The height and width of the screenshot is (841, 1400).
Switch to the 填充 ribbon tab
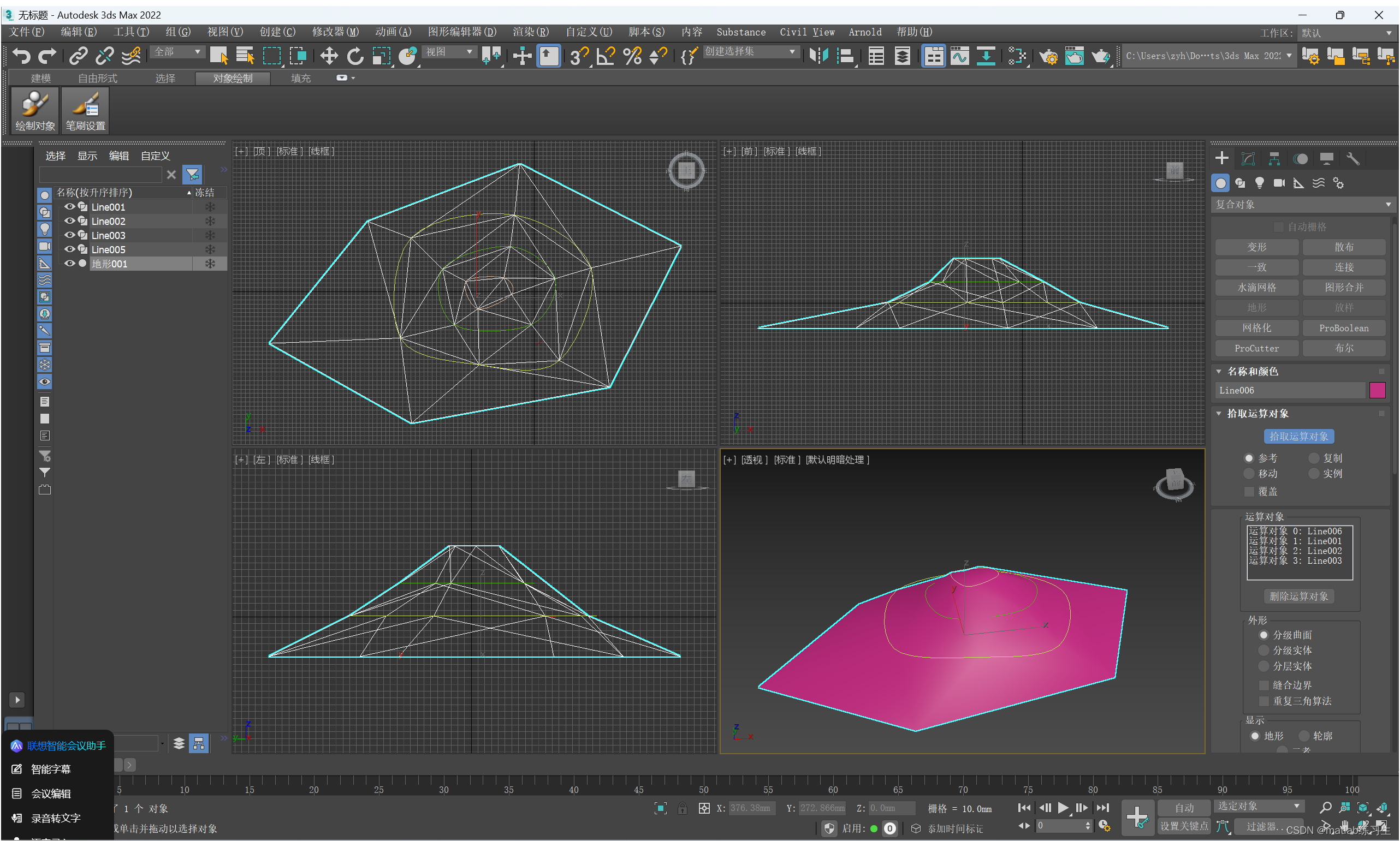[300, 78]
